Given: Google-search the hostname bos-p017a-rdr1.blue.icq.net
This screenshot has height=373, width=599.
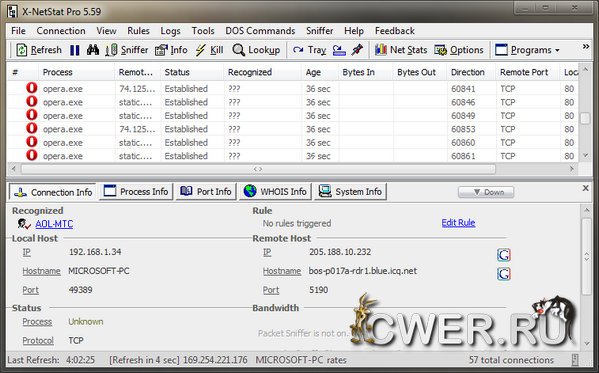Looking at the screenshot, I should coord(504,274).
